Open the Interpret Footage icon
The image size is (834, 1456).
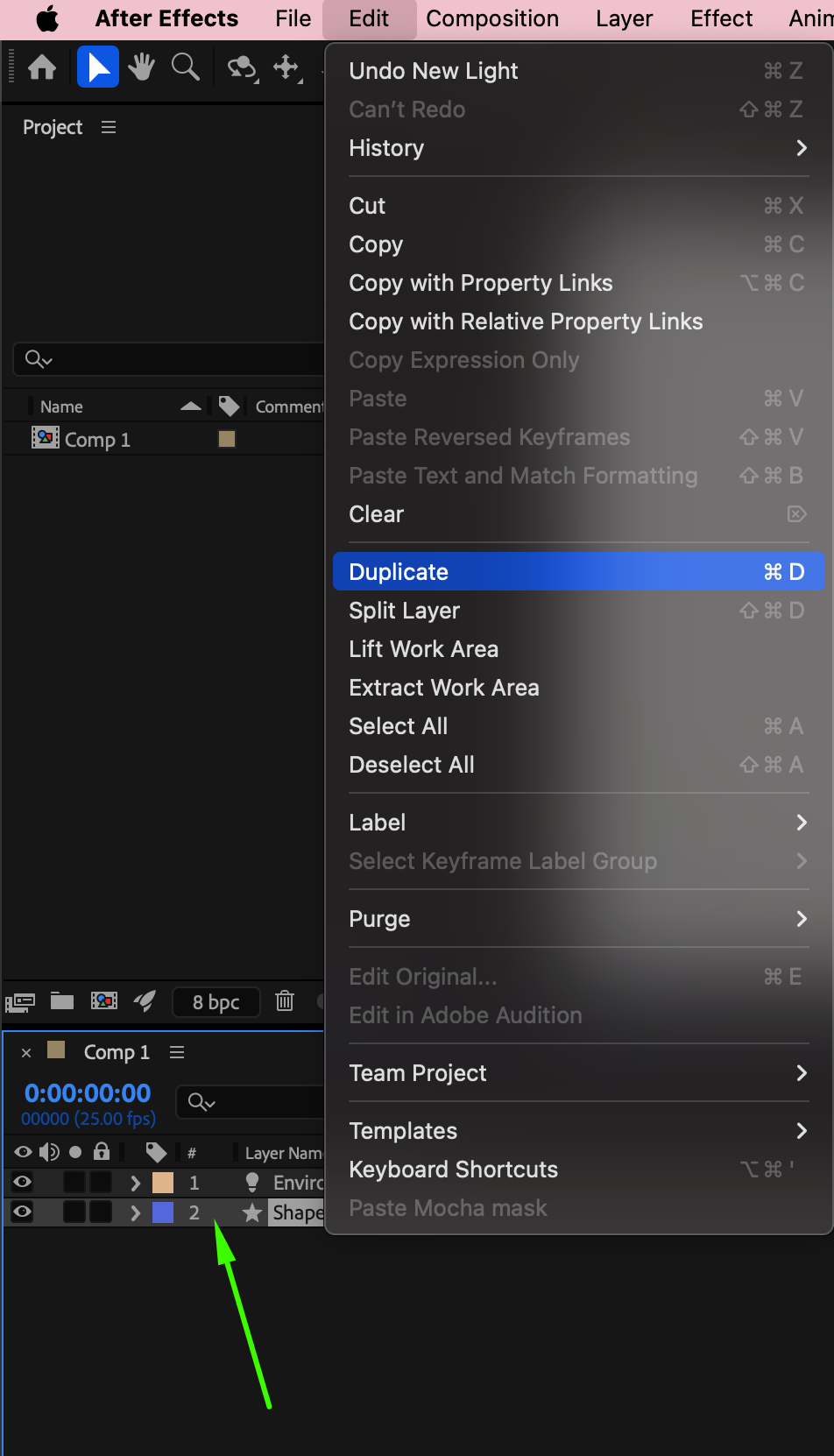[x=20, y=1002]
